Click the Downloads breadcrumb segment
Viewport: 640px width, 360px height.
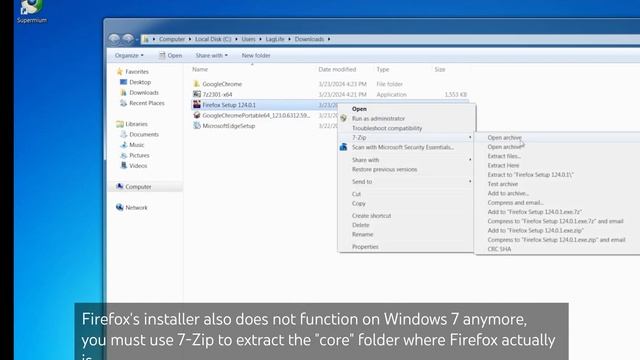tap(309, 39)
